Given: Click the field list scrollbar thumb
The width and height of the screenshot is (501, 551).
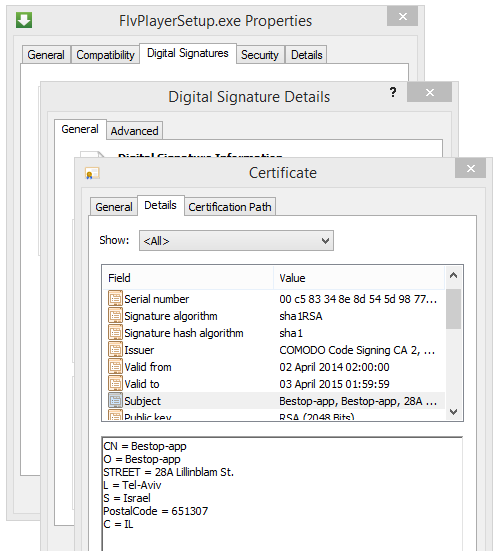Looking at the screenshot, I should coord(454,309).
